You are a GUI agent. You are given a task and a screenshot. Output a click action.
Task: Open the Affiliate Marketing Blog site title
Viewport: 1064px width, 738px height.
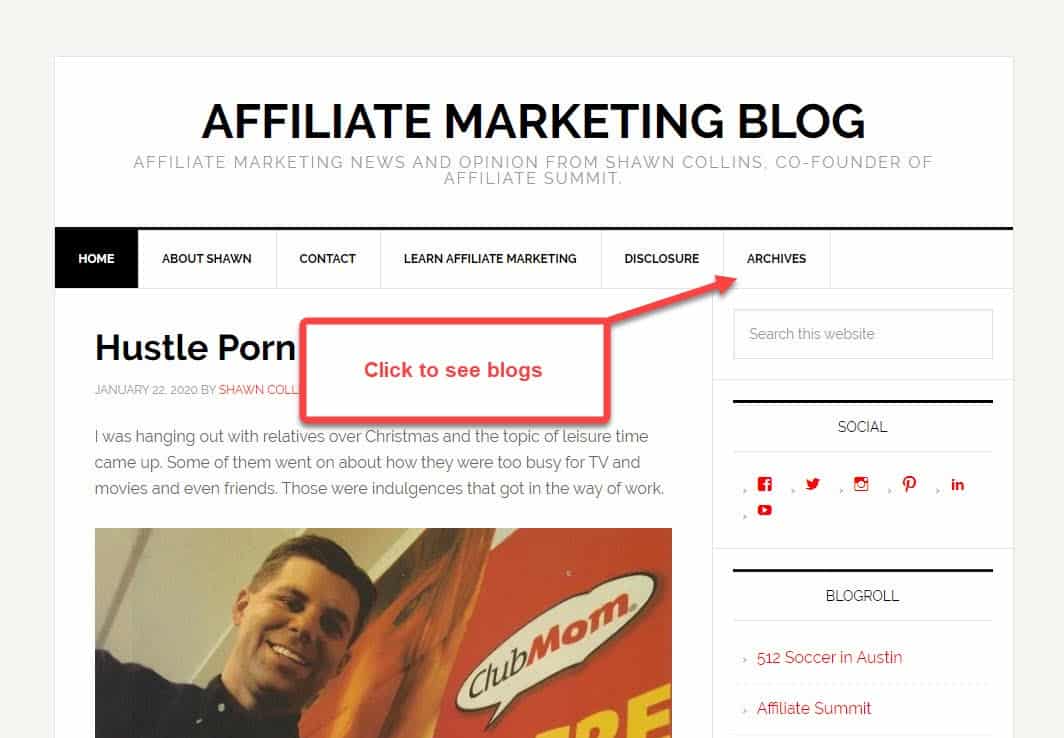pos(533,121)
